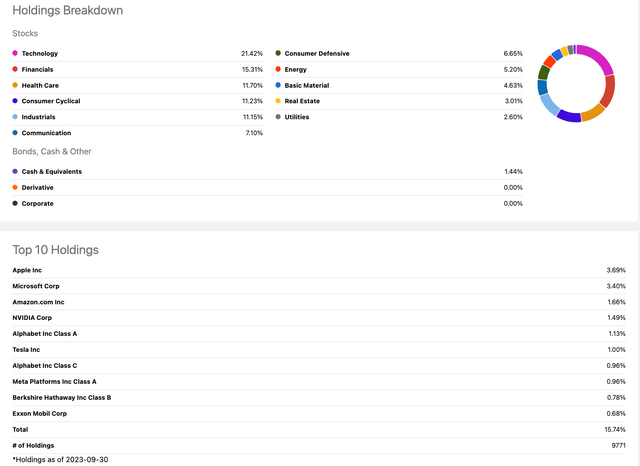The width and height of the screenshot is (640, 466).
Task: Select the Exxon Mobil Corp holding
Action: coord(40,413)
